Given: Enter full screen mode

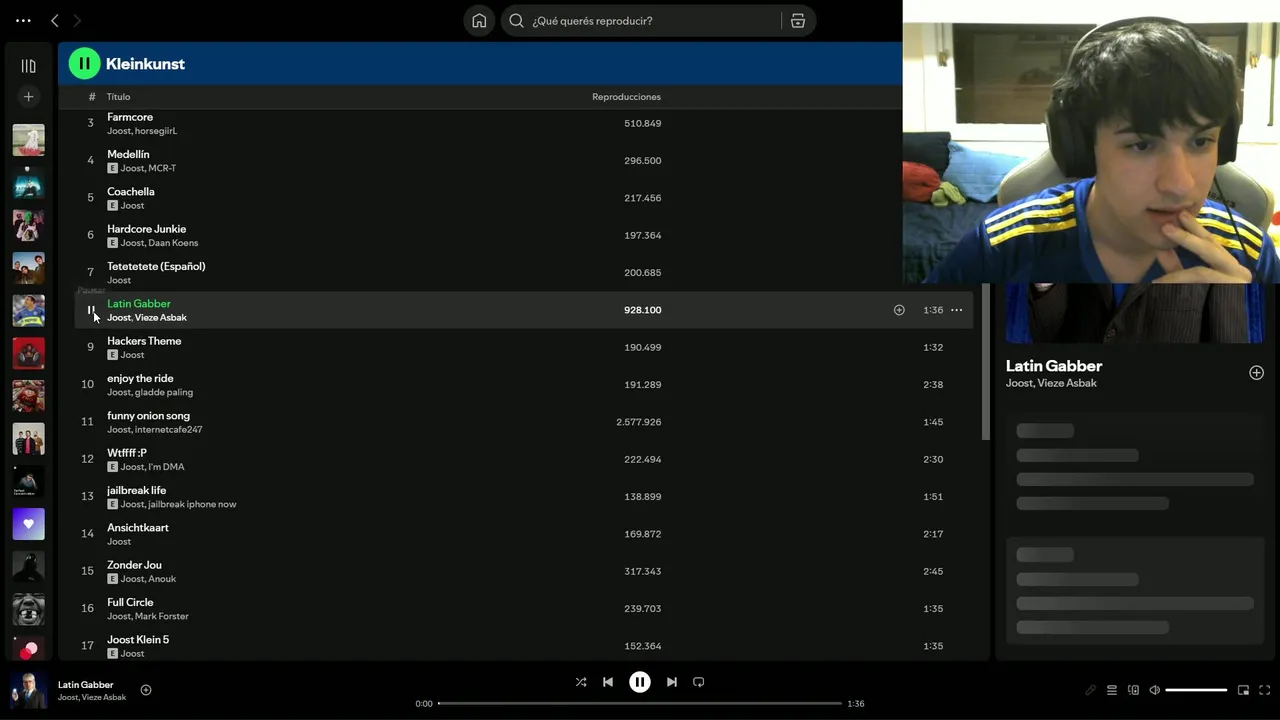Looking at the screenshot, I should [1264, 690].
